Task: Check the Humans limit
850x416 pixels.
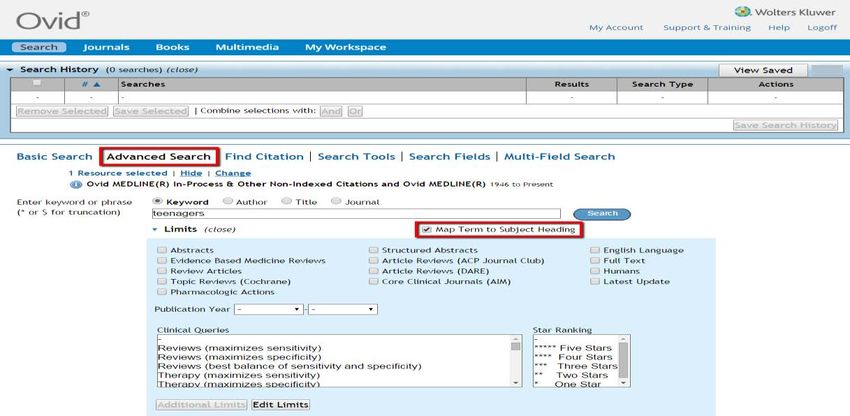Action: tap(595, 271)
